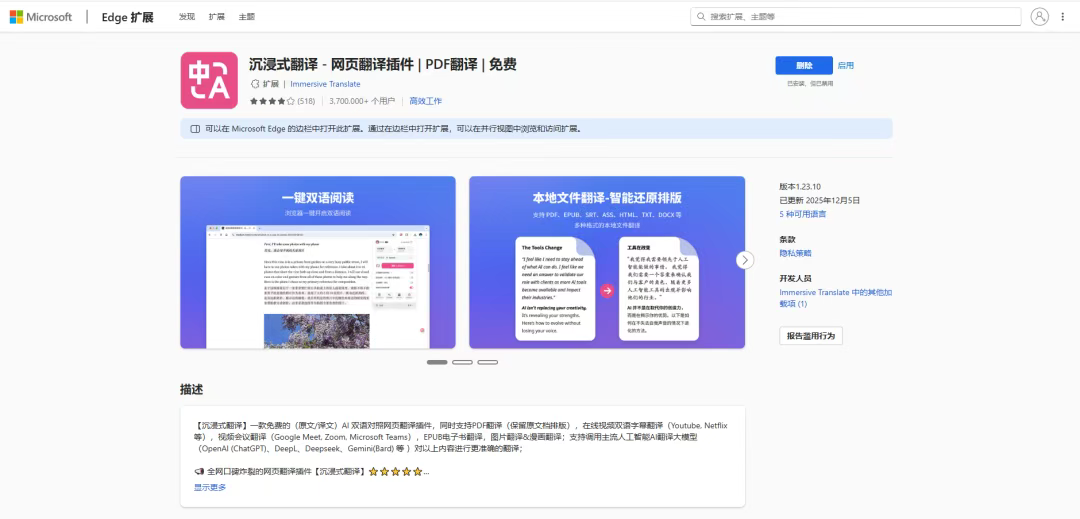Screen dimensions: 1080x519
Task: Open the 本地文件翻译 screenshot
Action: 607,262
